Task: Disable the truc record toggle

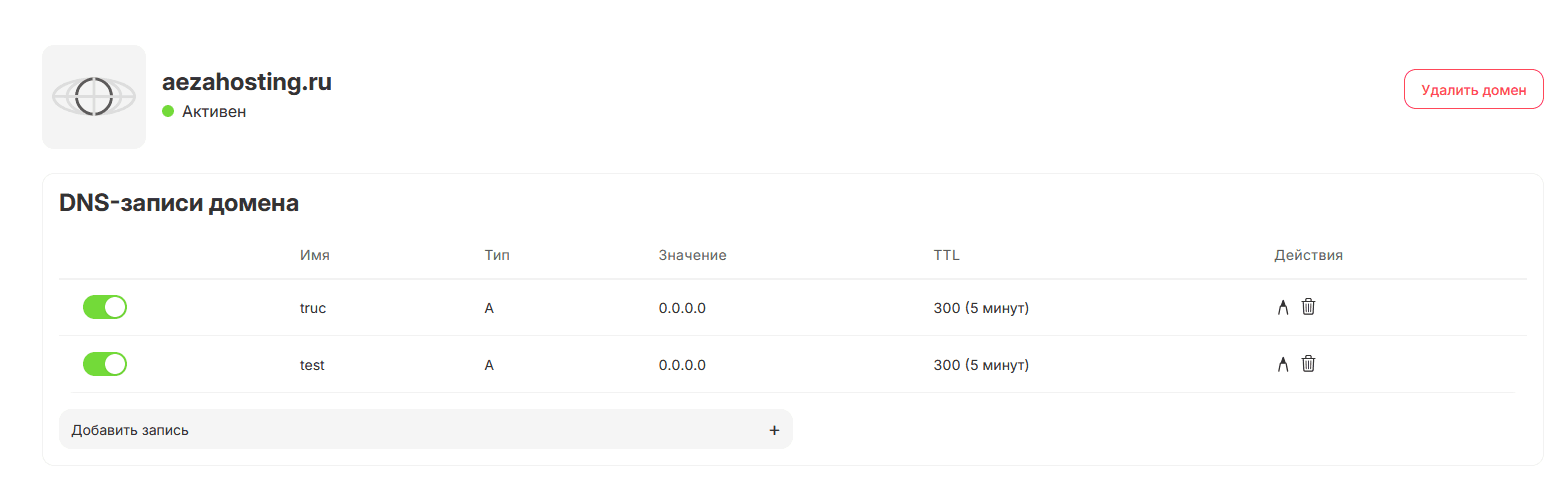Action: (x=105, y=307)
